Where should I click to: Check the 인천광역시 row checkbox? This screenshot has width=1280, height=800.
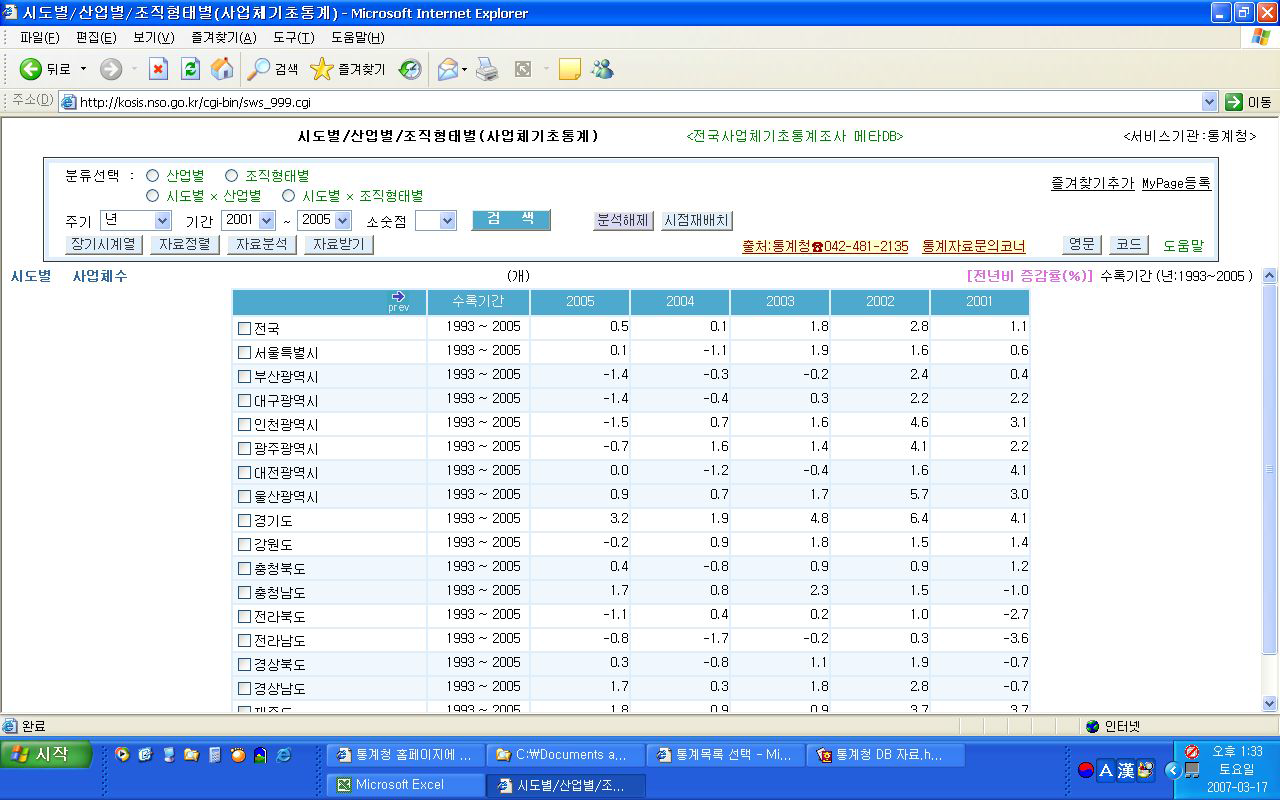coord(245,424)
